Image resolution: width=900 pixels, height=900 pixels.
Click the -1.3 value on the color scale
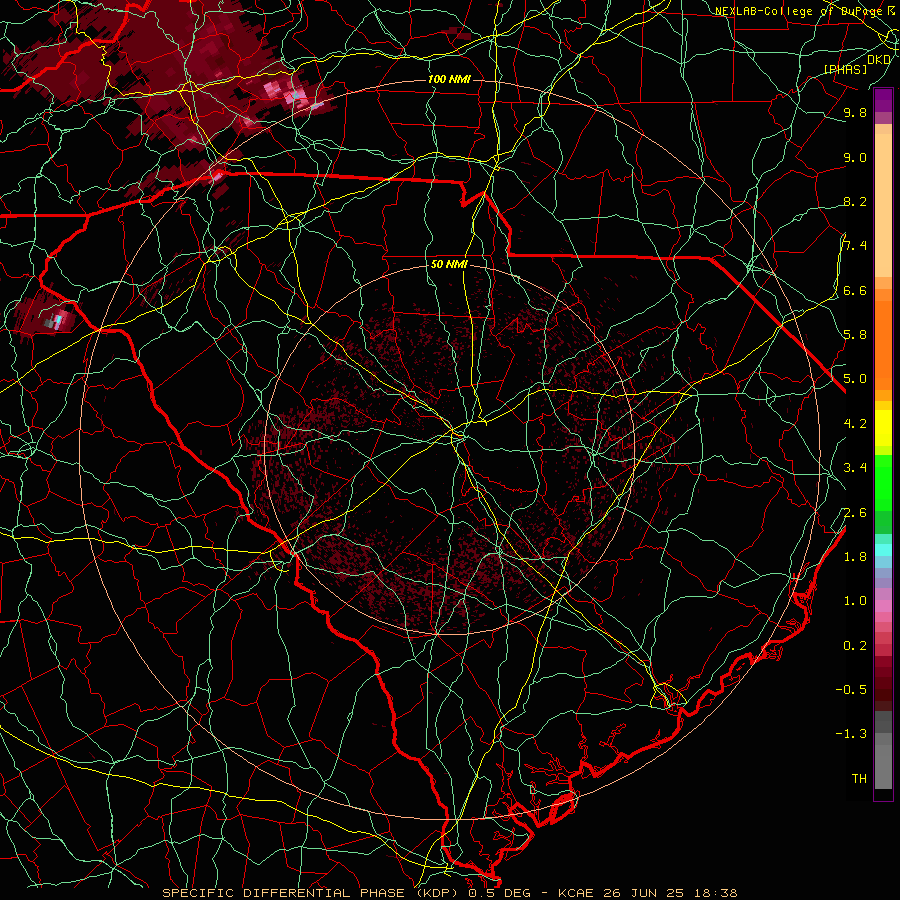pyautogui.click(x=851, y=734)
